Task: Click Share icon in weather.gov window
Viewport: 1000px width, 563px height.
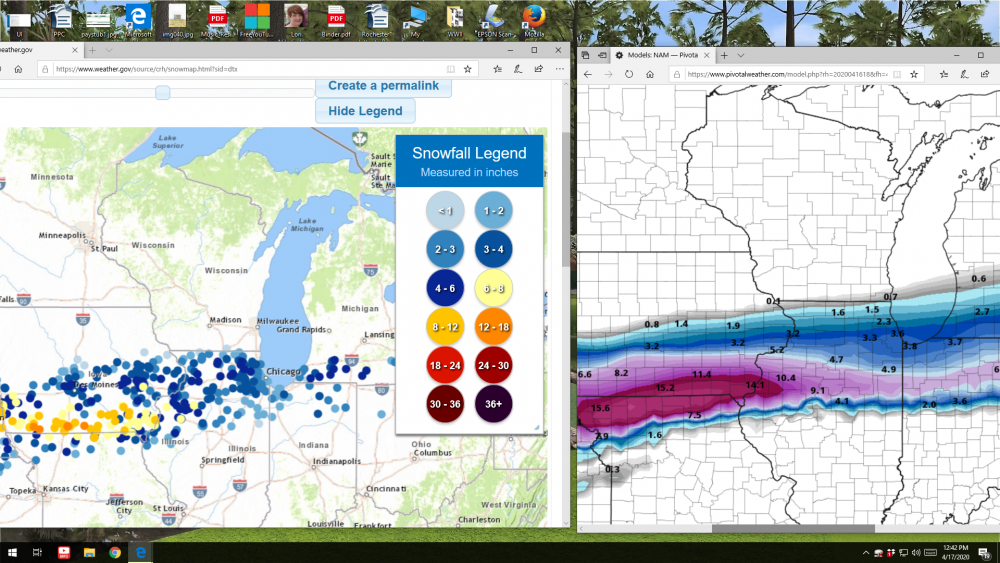Action: click(x=539, y=69)
